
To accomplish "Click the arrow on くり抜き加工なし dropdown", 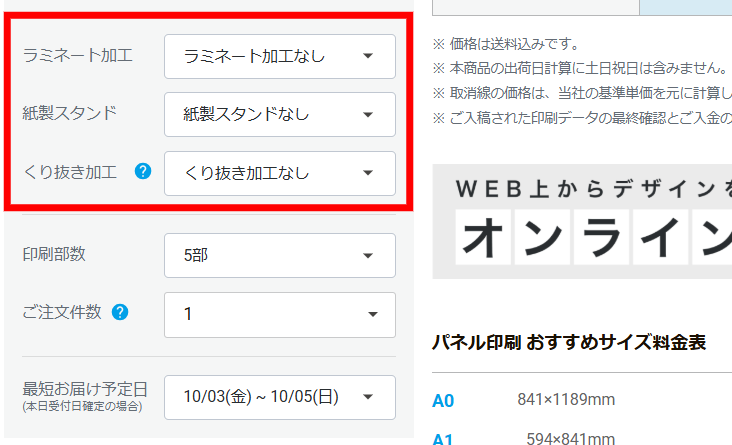I will (x=368, y=173).
